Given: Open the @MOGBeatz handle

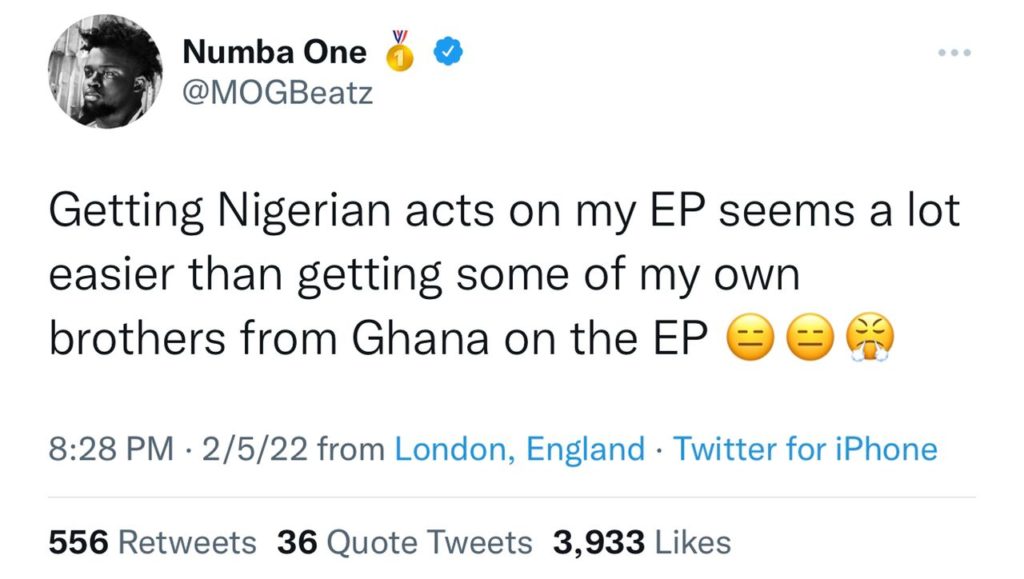Looking at the screenshot, I should pos(278,93).
